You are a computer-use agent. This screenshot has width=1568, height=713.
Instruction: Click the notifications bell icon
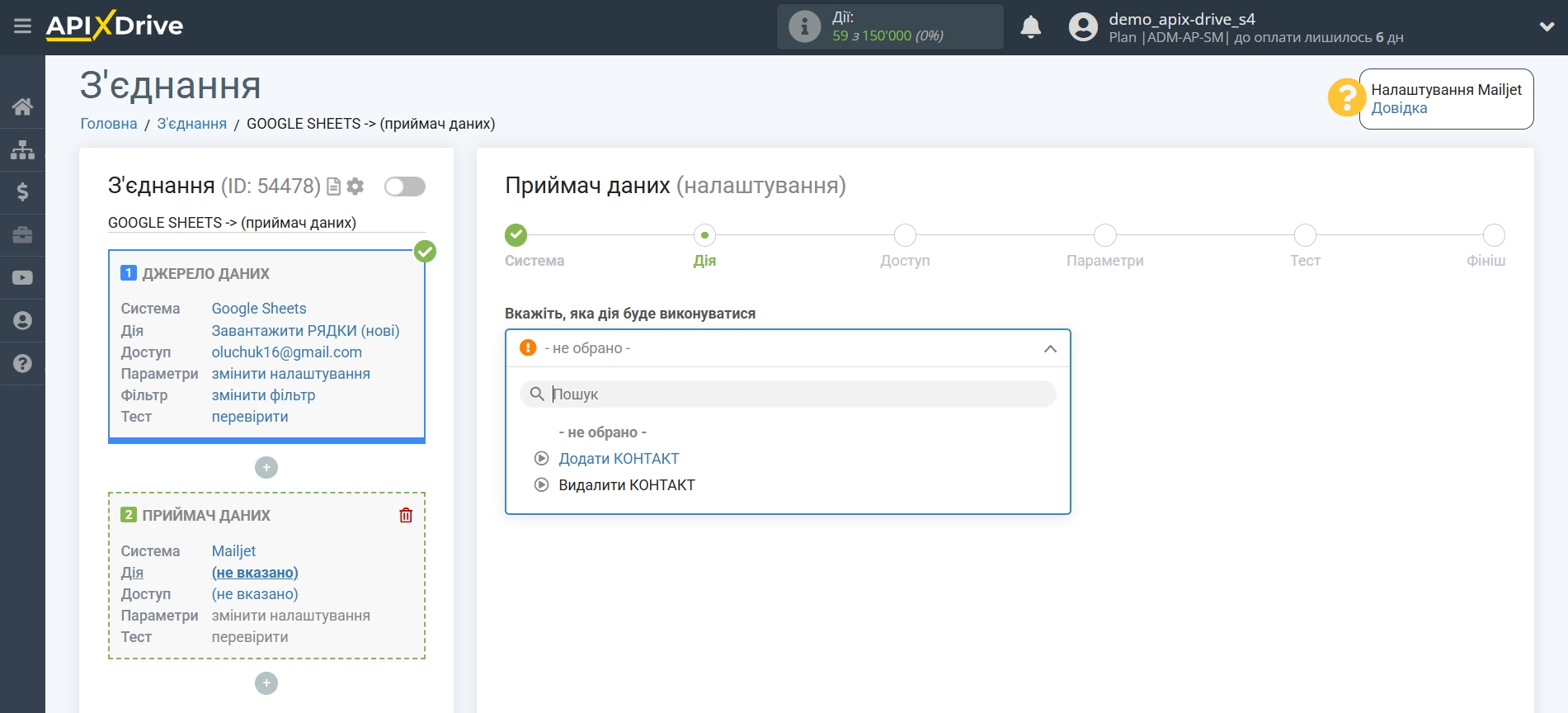coord(1031,27)
